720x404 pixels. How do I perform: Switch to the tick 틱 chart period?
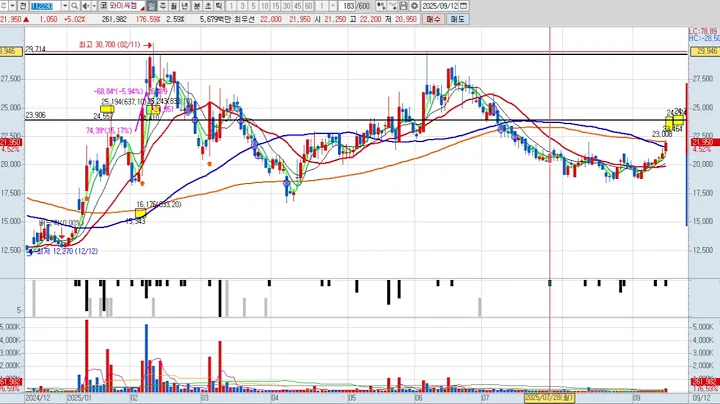coord(219,6)
